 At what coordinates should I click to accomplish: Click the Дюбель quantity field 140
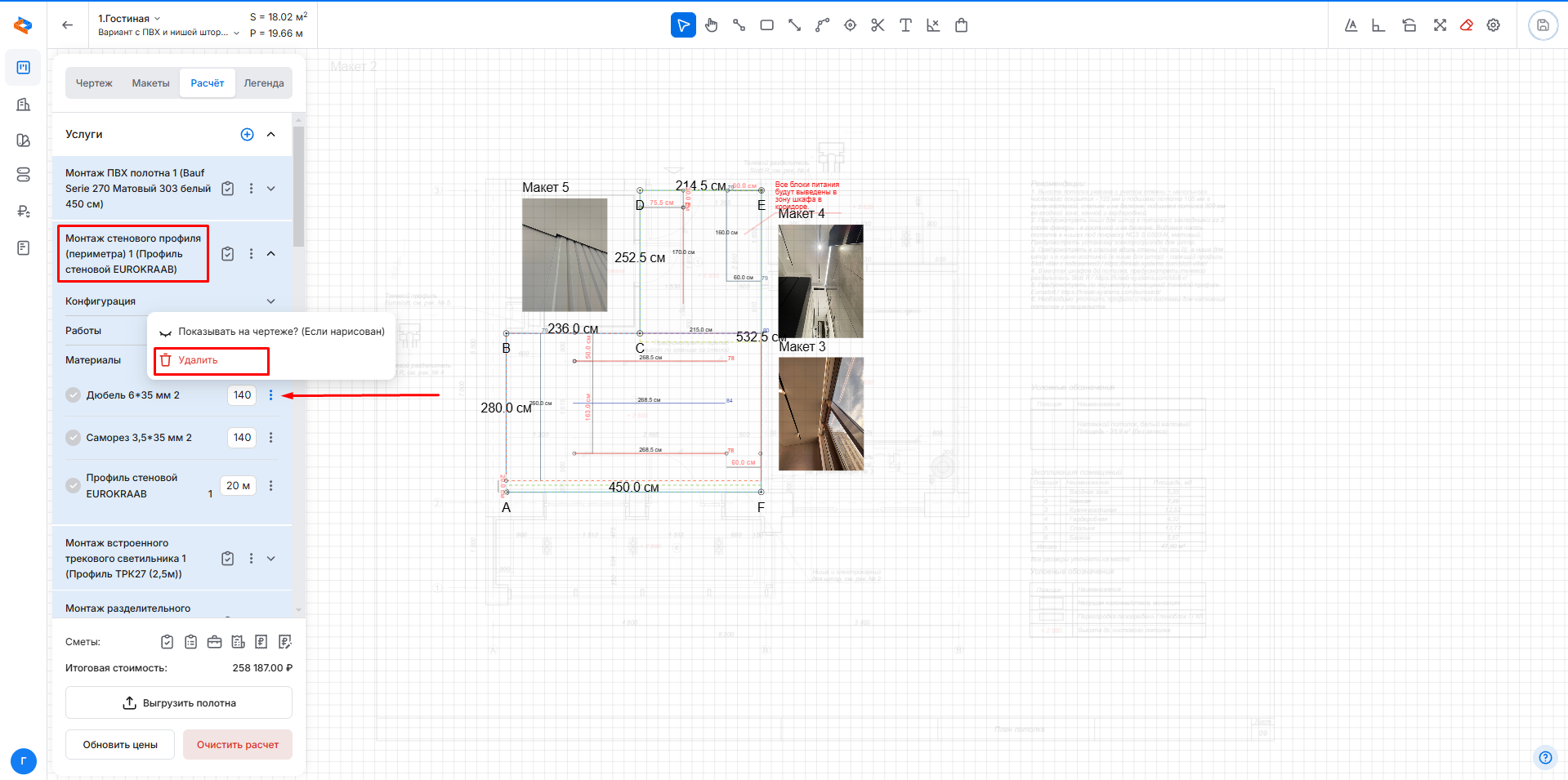click(x=242, y=395)
